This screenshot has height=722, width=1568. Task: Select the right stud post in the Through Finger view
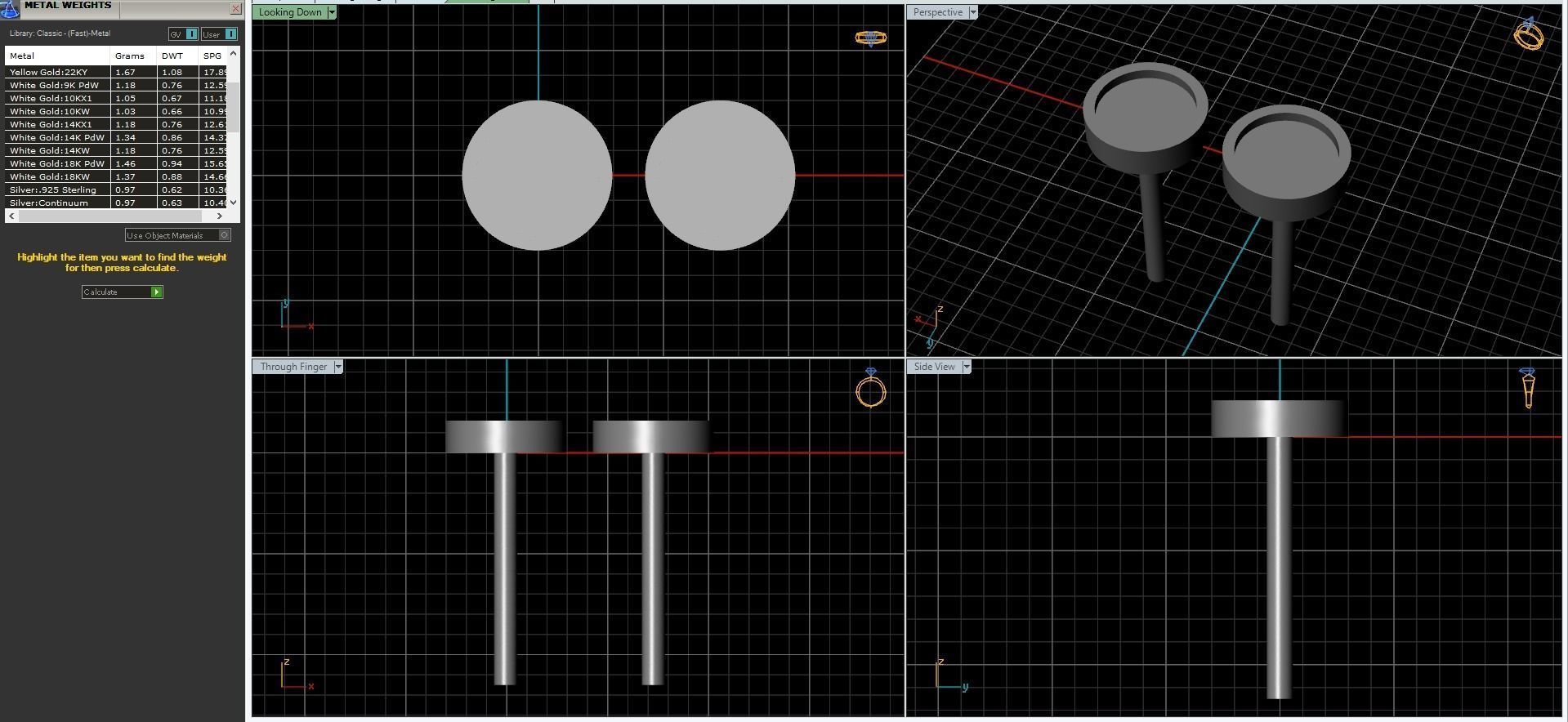(x=652, y=568)
